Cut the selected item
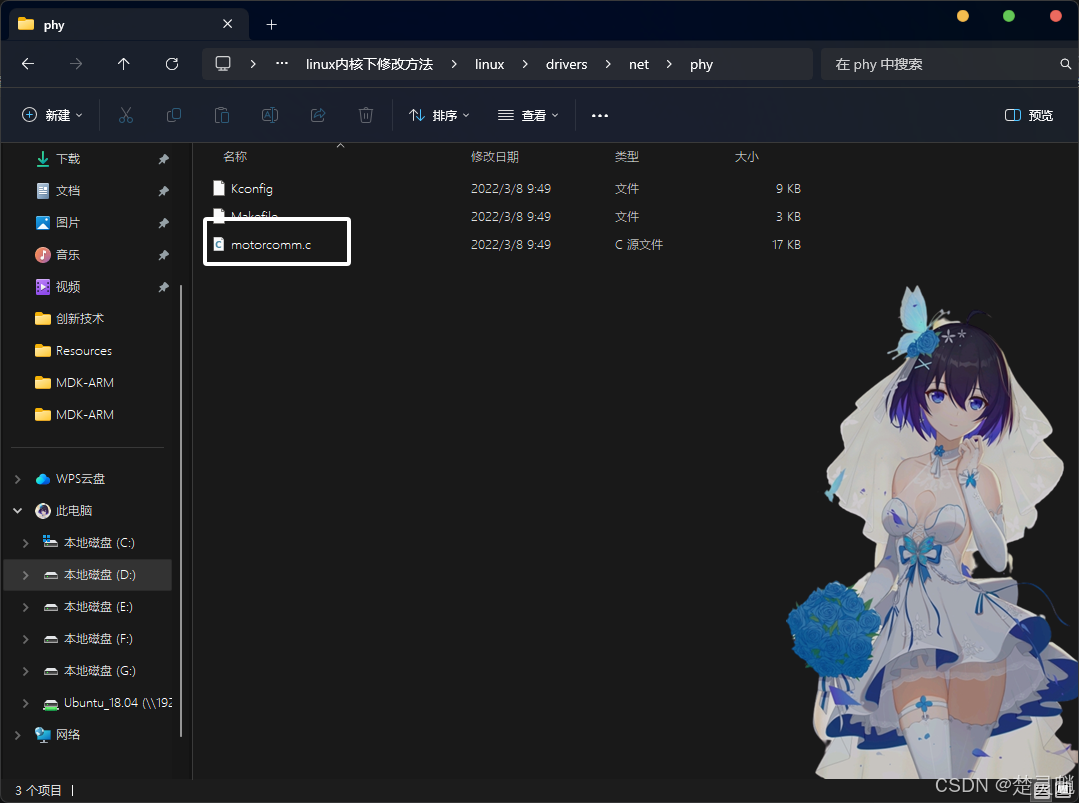 (126, 115)
